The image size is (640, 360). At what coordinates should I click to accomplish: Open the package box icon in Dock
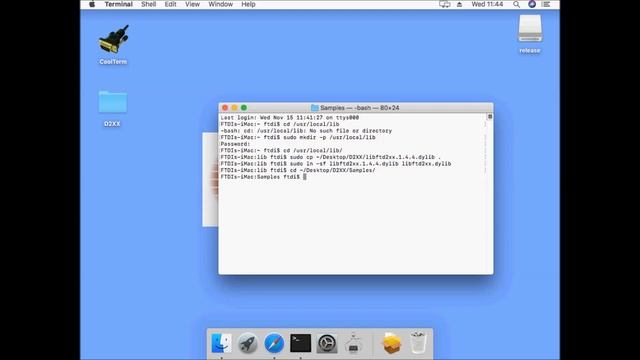pos(391,343)
